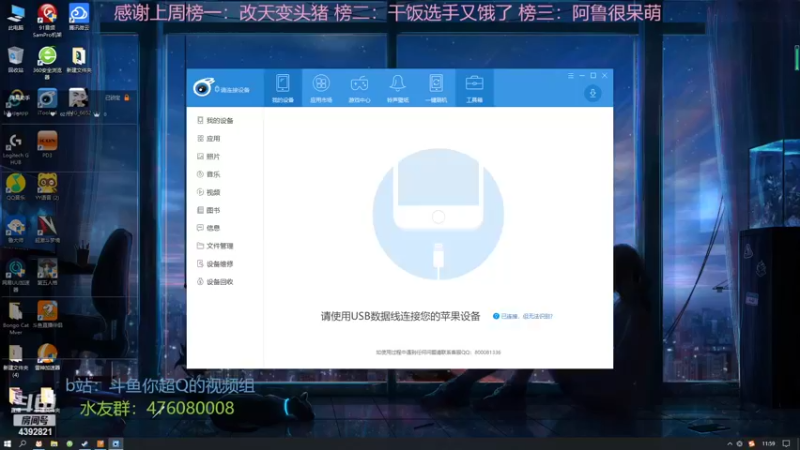800x450 pixels.
Task: Select 设备维修 device repair in the sidebar
Action: (215, 263)
